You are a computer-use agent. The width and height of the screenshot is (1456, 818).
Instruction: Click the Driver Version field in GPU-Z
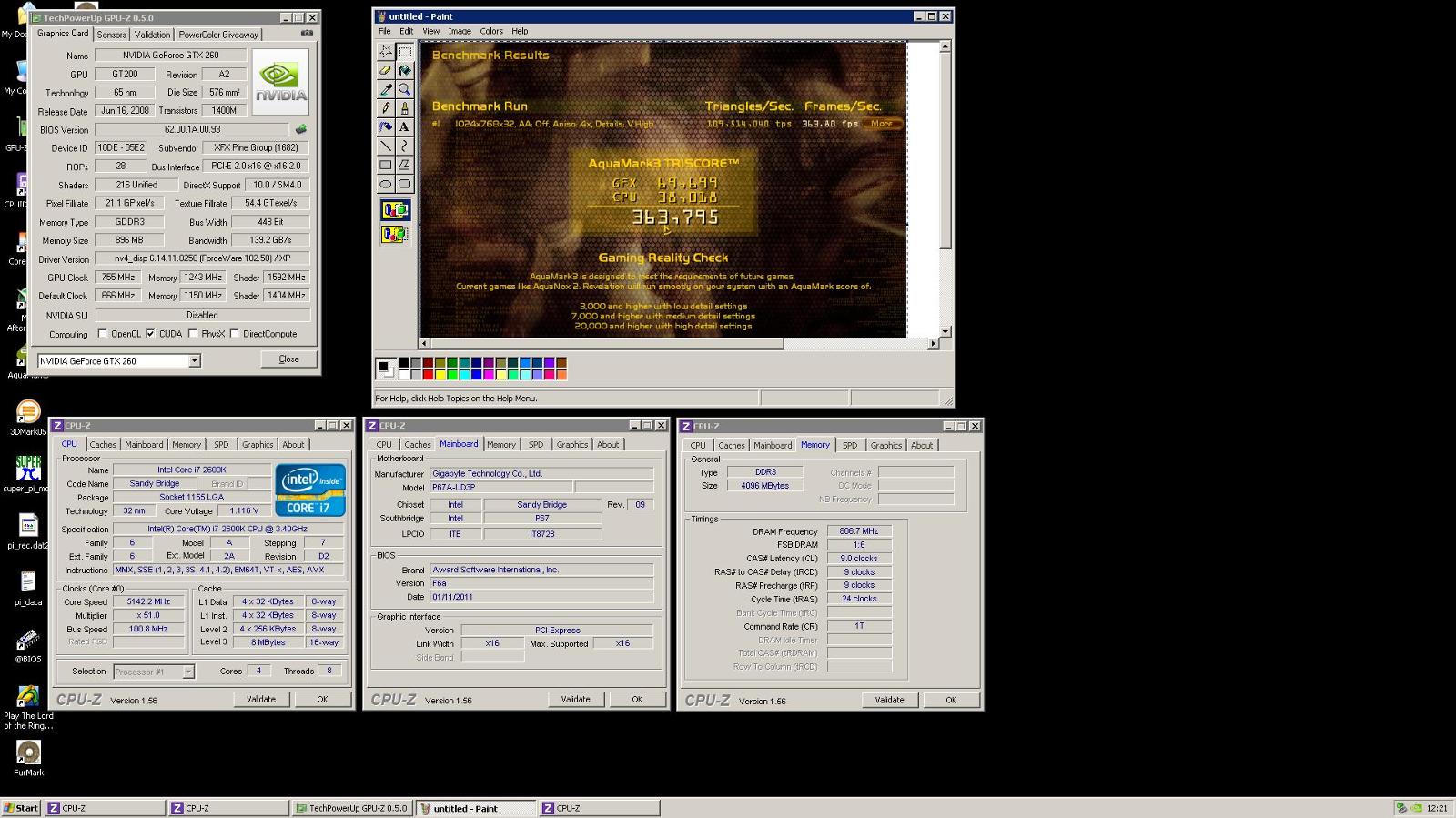click(x=202, y=259)
